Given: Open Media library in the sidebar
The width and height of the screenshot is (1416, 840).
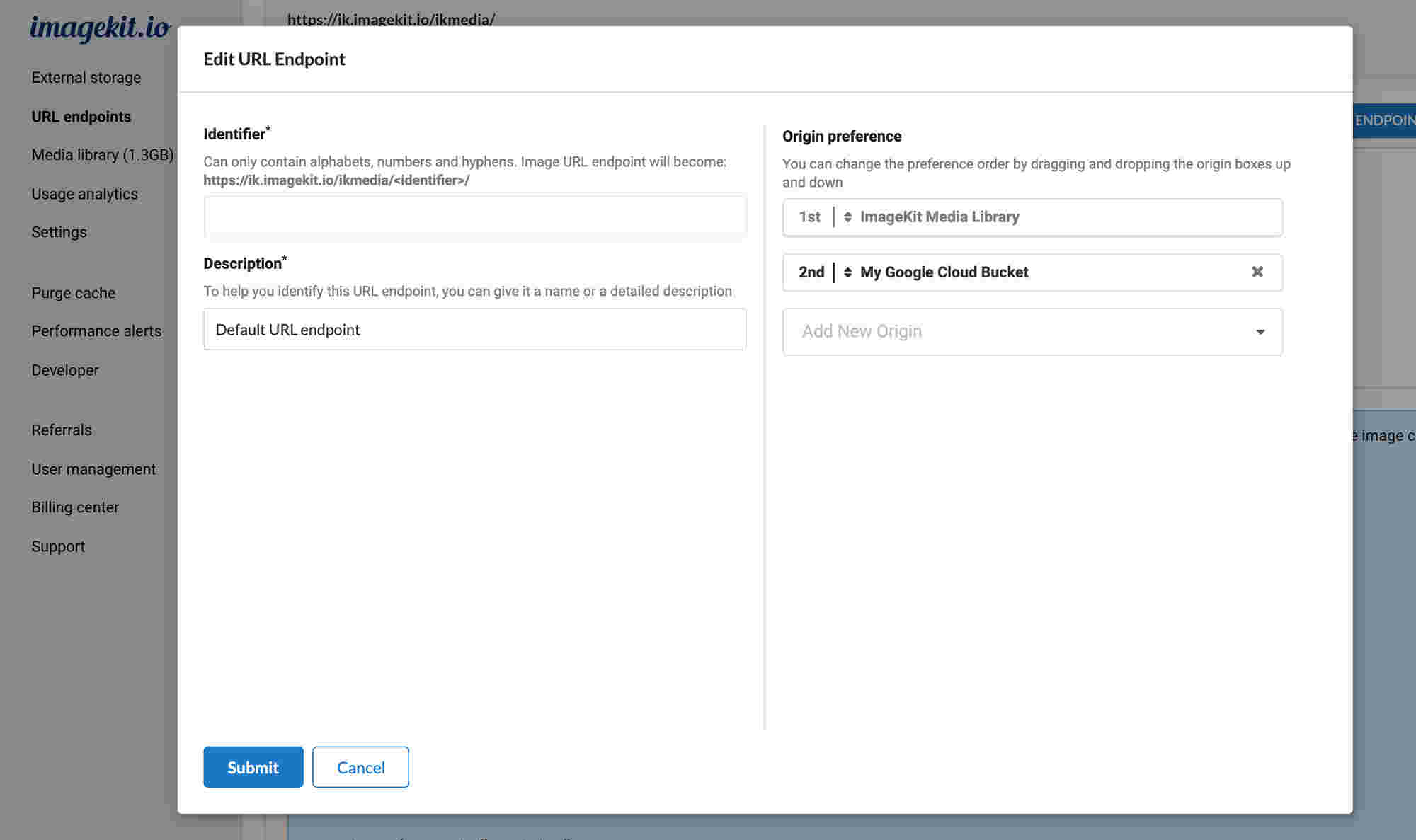Looking at the screenshot, I should (102, 154).
